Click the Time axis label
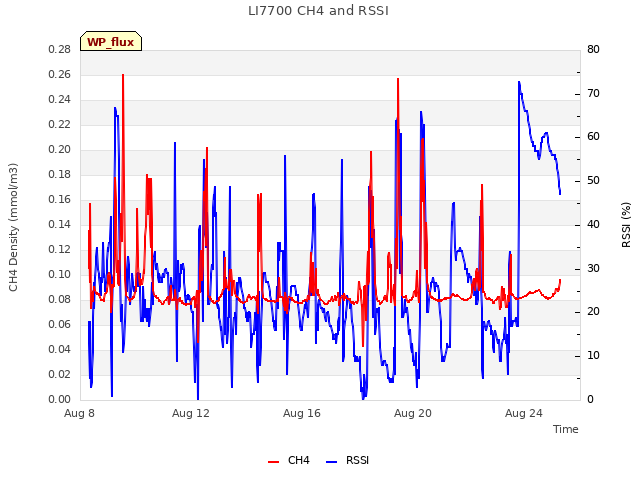 click(x=565, y=429)
